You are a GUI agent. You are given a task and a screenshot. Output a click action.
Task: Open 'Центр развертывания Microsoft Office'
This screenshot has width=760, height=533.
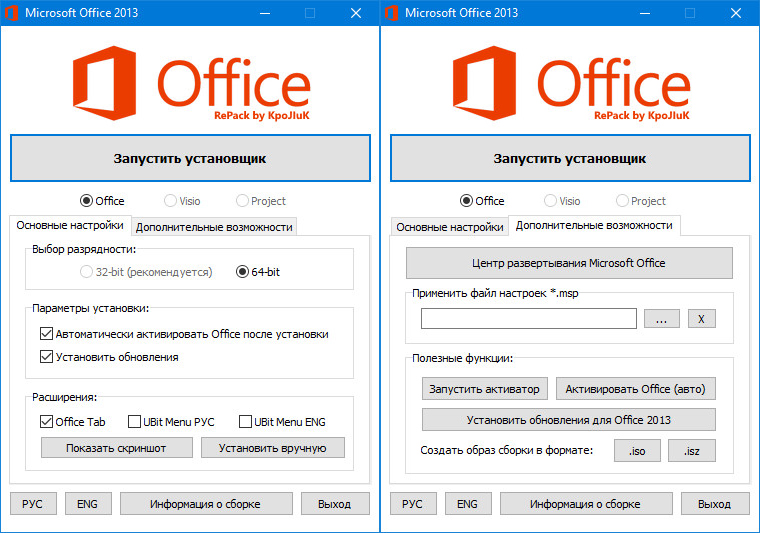tap(568, 263)
